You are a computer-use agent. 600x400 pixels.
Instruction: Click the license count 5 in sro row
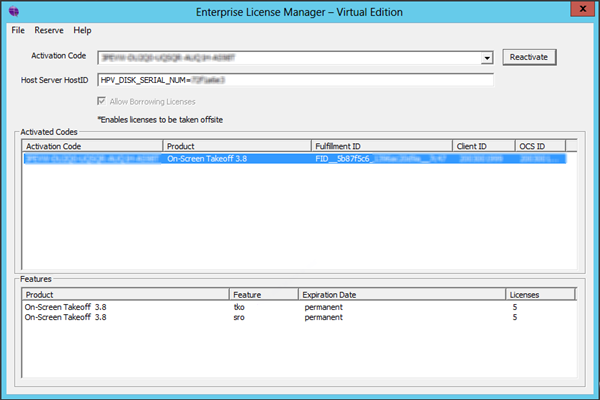click(x=515, y=317)
